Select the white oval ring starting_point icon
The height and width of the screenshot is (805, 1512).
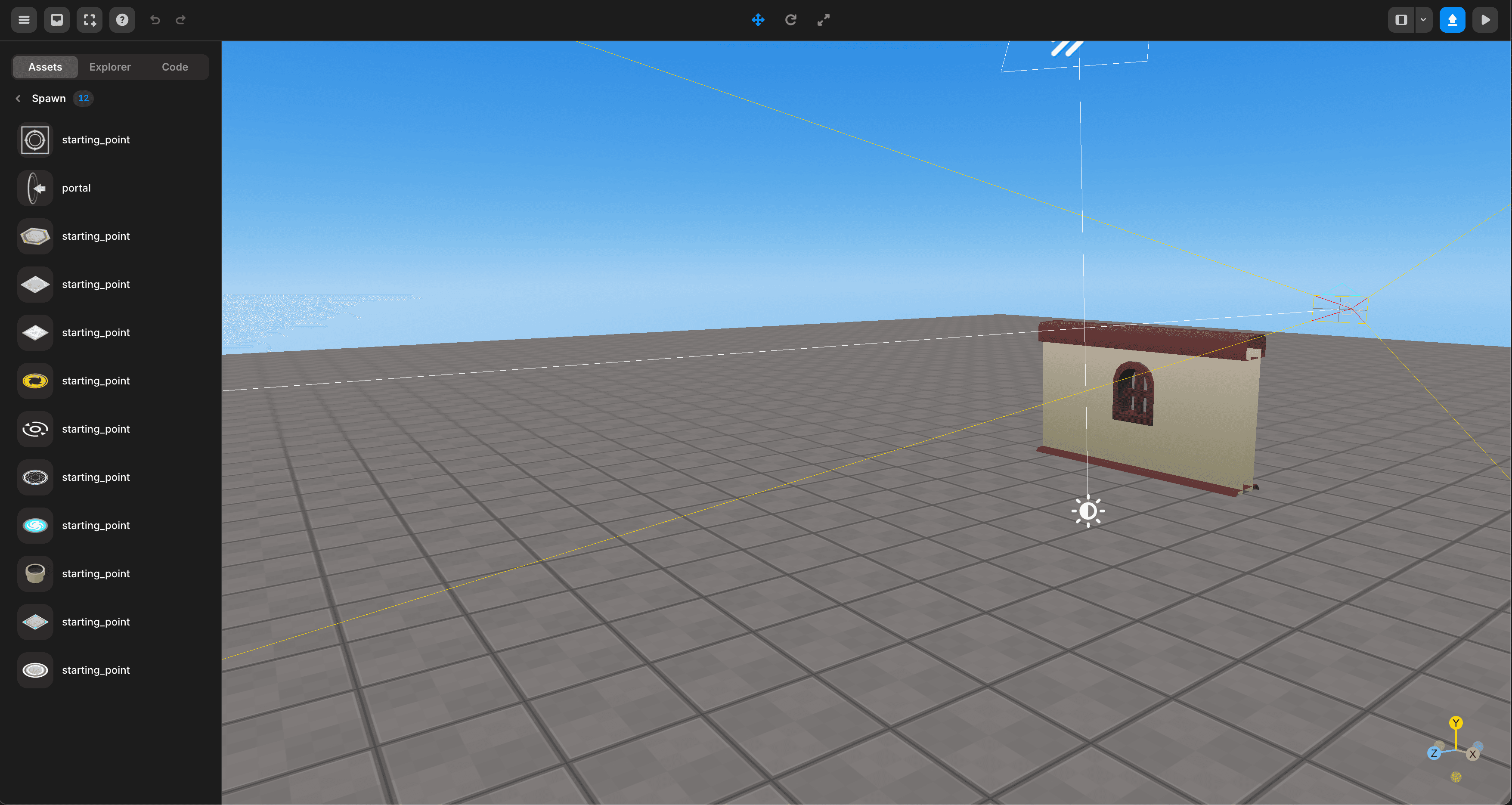(x=35, y=669)
